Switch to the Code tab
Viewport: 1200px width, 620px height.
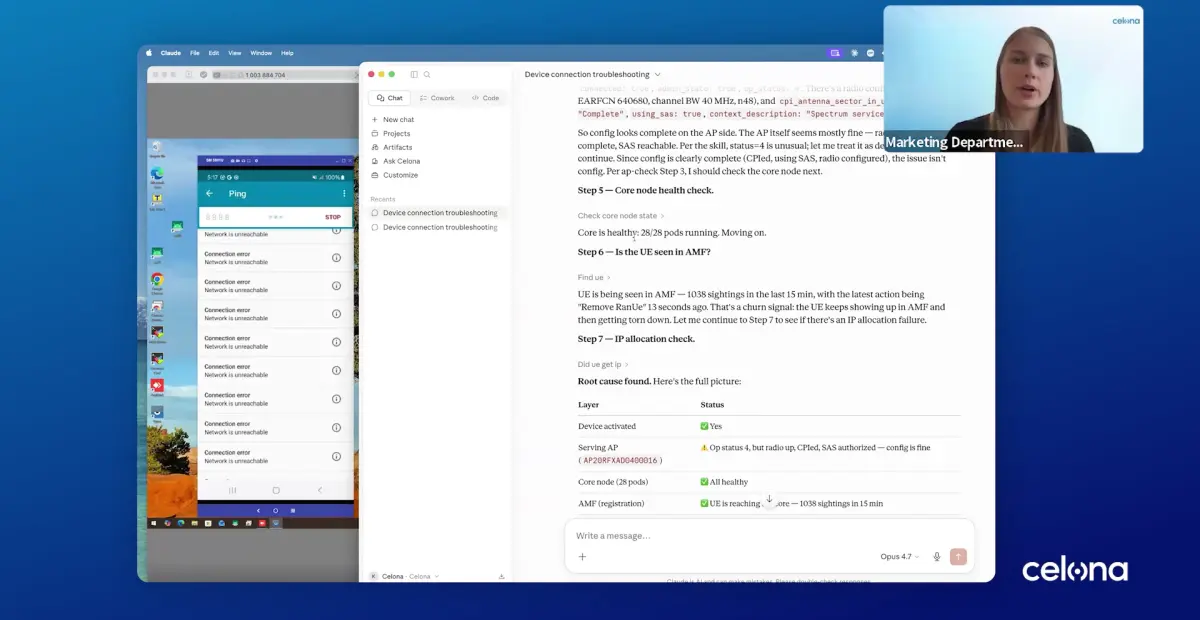[x=485, y=98]
